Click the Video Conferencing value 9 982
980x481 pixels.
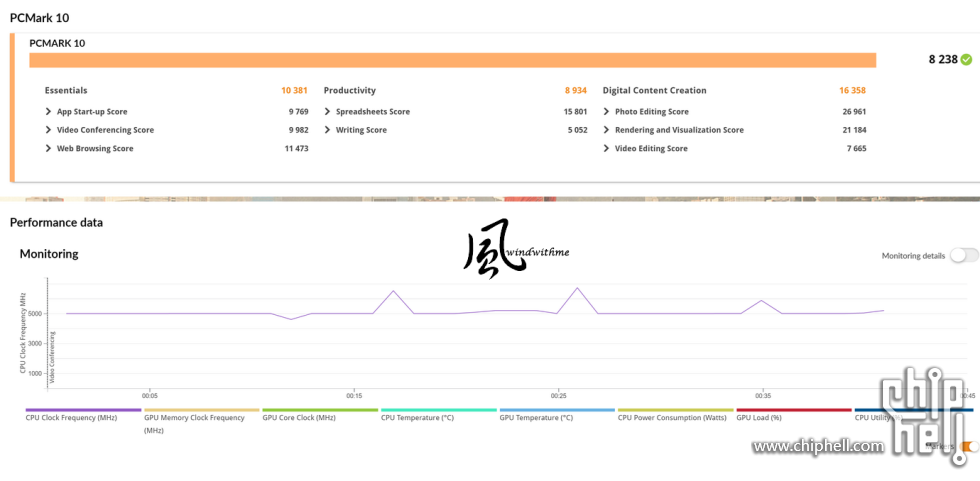pyautogui.click(x=298, y=130)
